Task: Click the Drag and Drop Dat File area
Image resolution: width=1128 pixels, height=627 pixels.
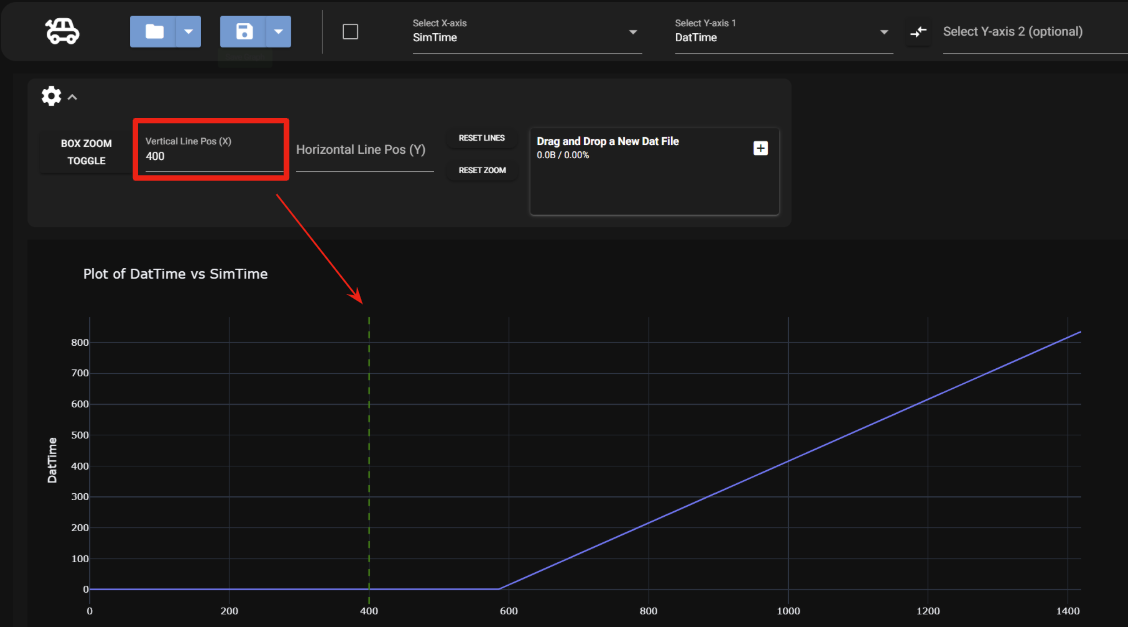Action: click(654, 180)
